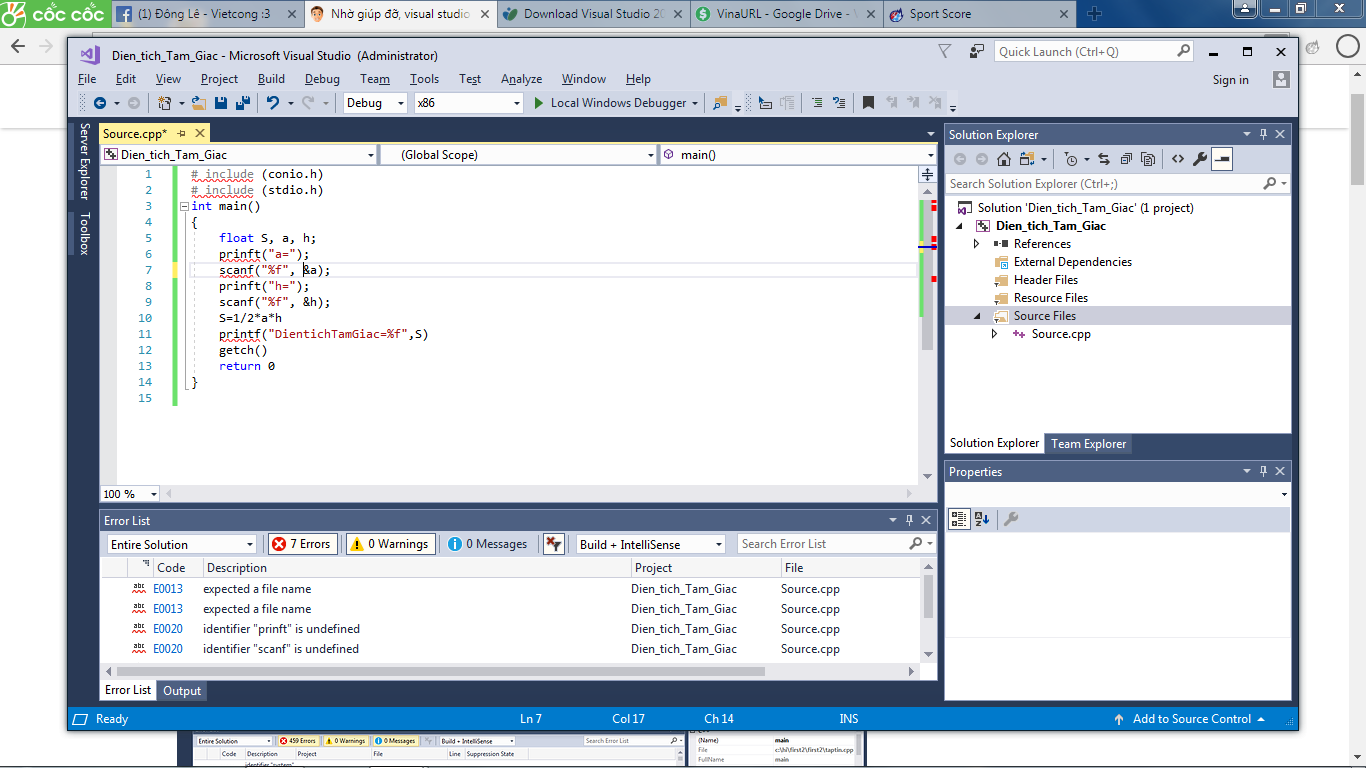Expand the References node
1366x768 pixels.
[977, 244]
